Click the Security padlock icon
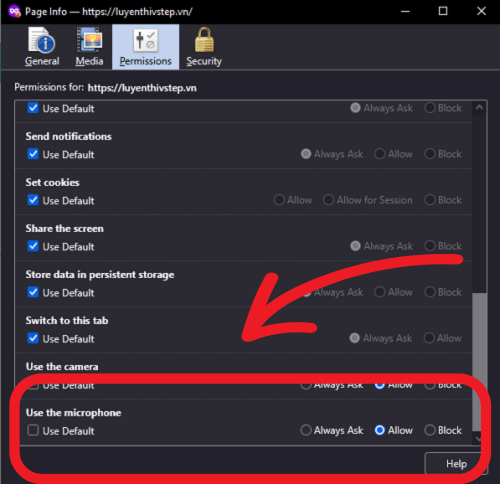Screen dimensions: 500x484 pyautogui.click(x=204, y=40)
